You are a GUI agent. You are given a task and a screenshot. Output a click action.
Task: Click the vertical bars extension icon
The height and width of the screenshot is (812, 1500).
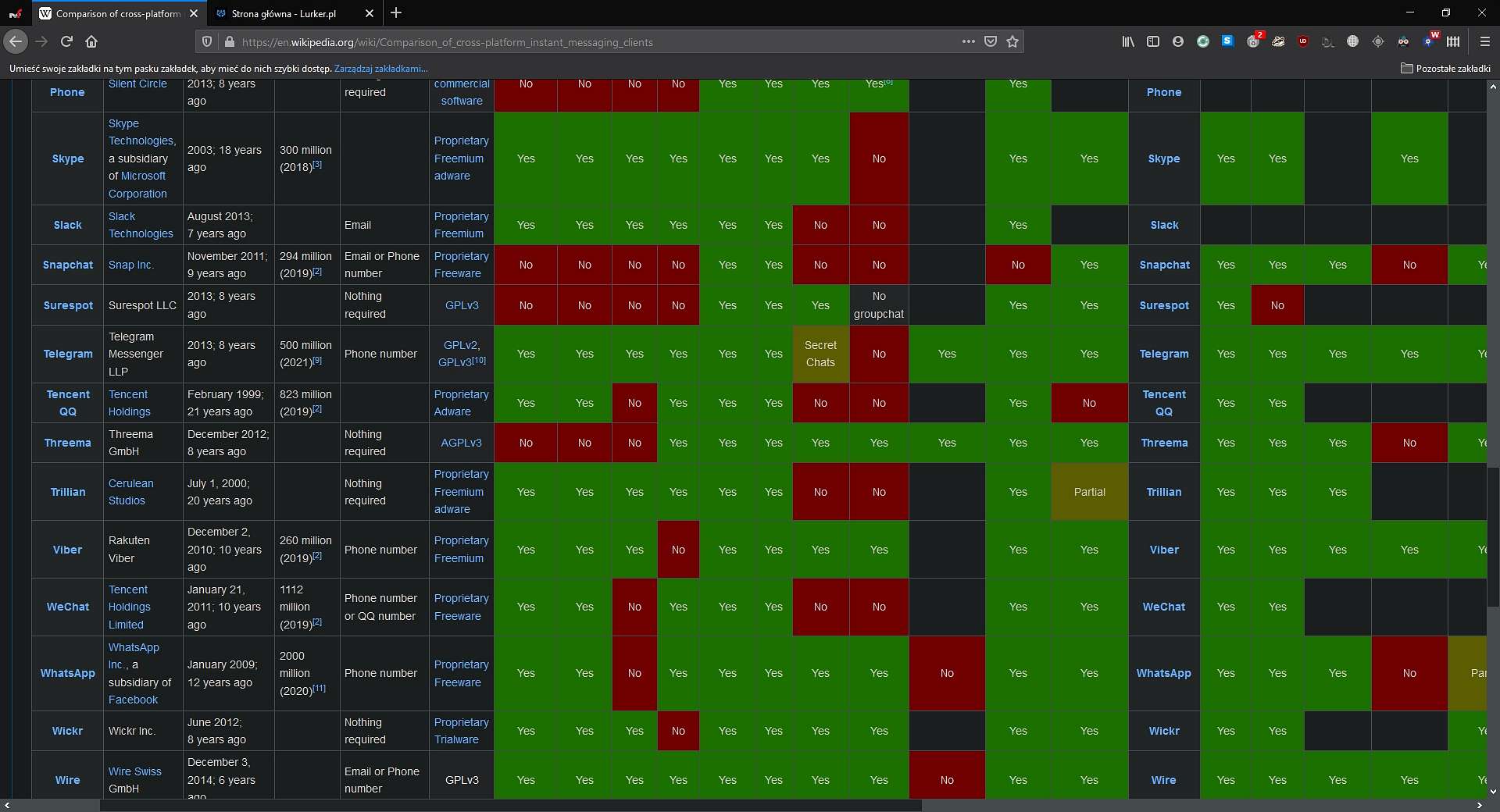[x=1453, y=42]
